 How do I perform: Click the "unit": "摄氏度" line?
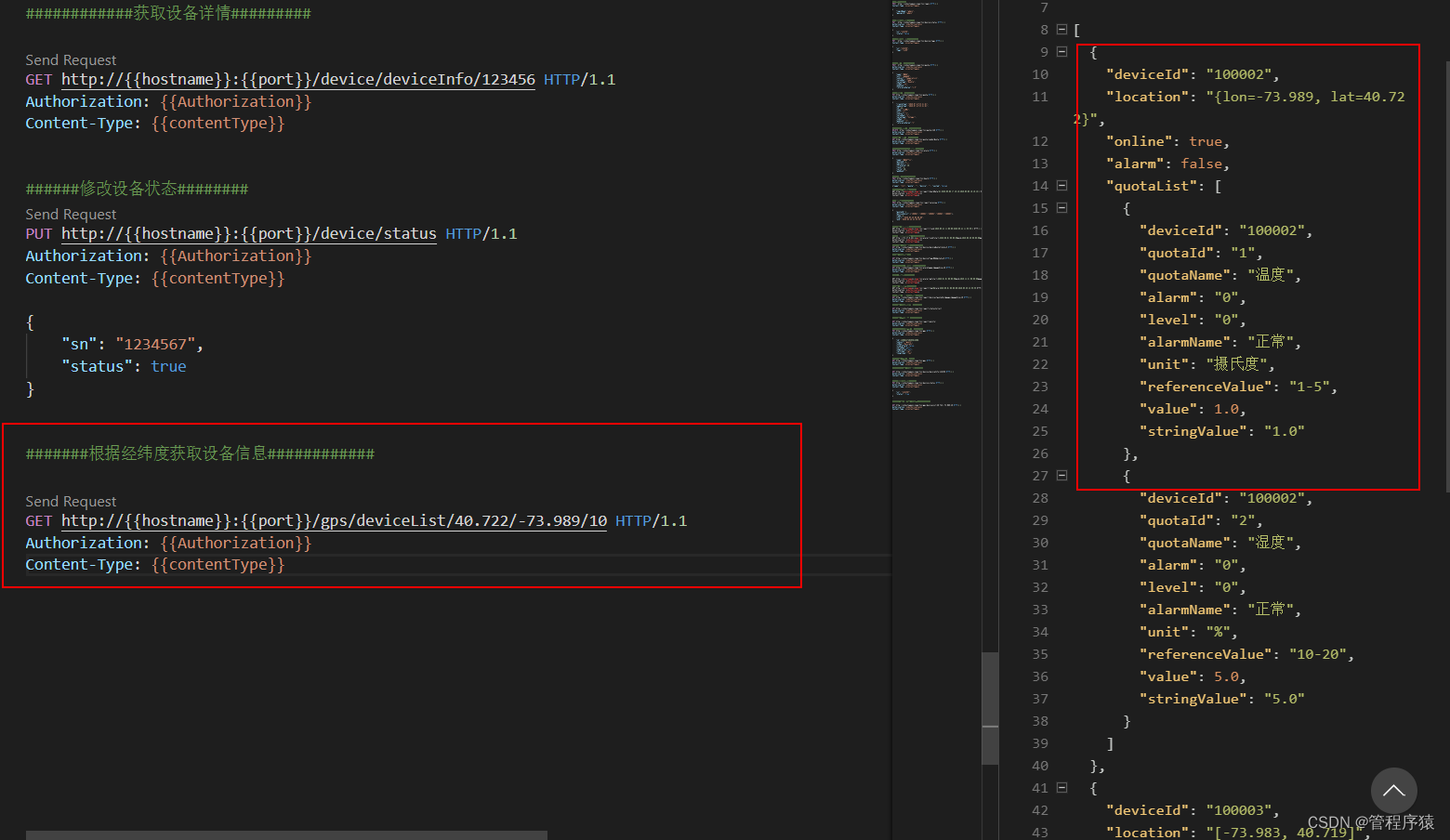(x=1207, y=364)
